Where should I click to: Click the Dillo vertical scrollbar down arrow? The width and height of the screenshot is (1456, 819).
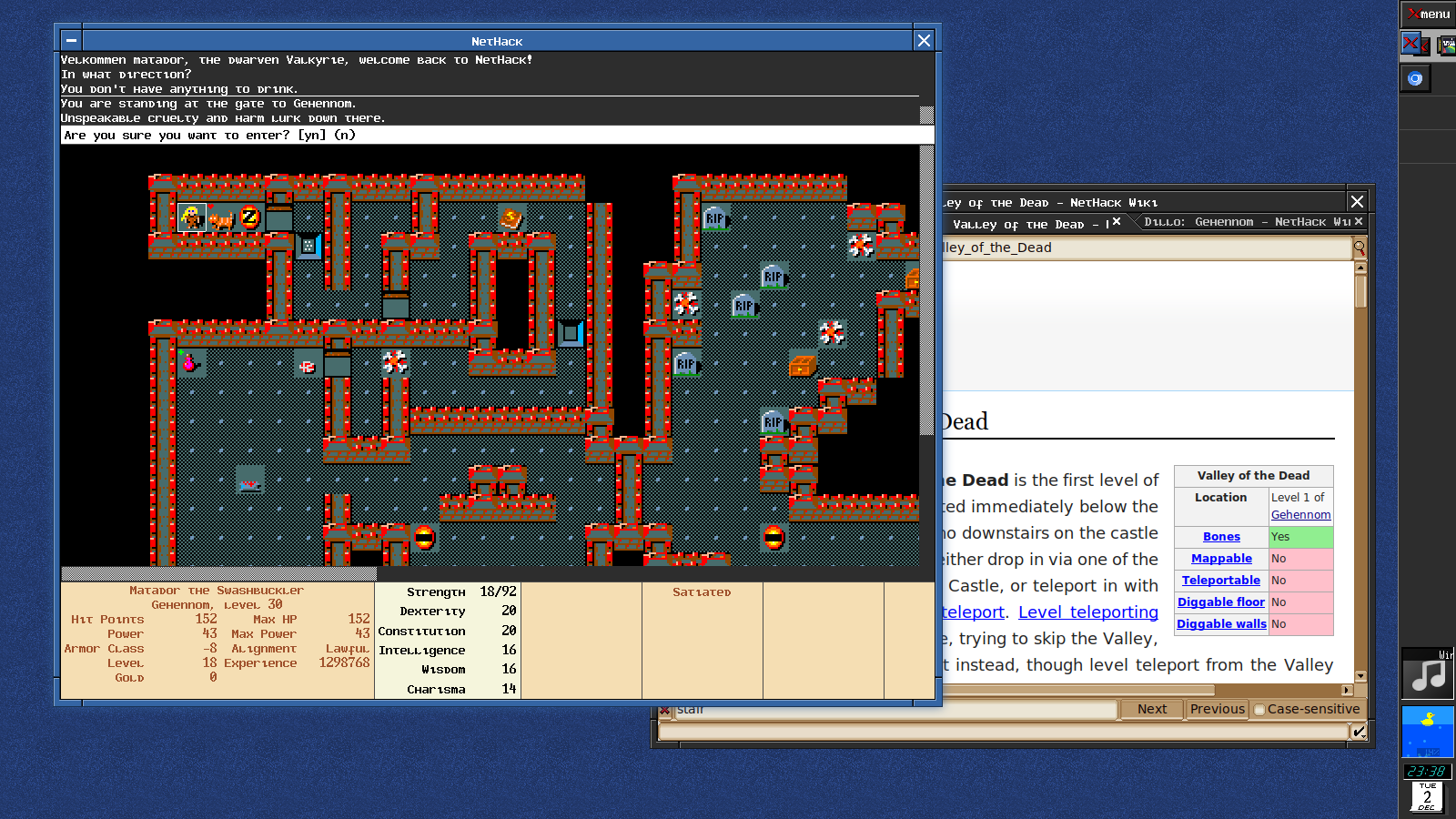coord(1360,676)
